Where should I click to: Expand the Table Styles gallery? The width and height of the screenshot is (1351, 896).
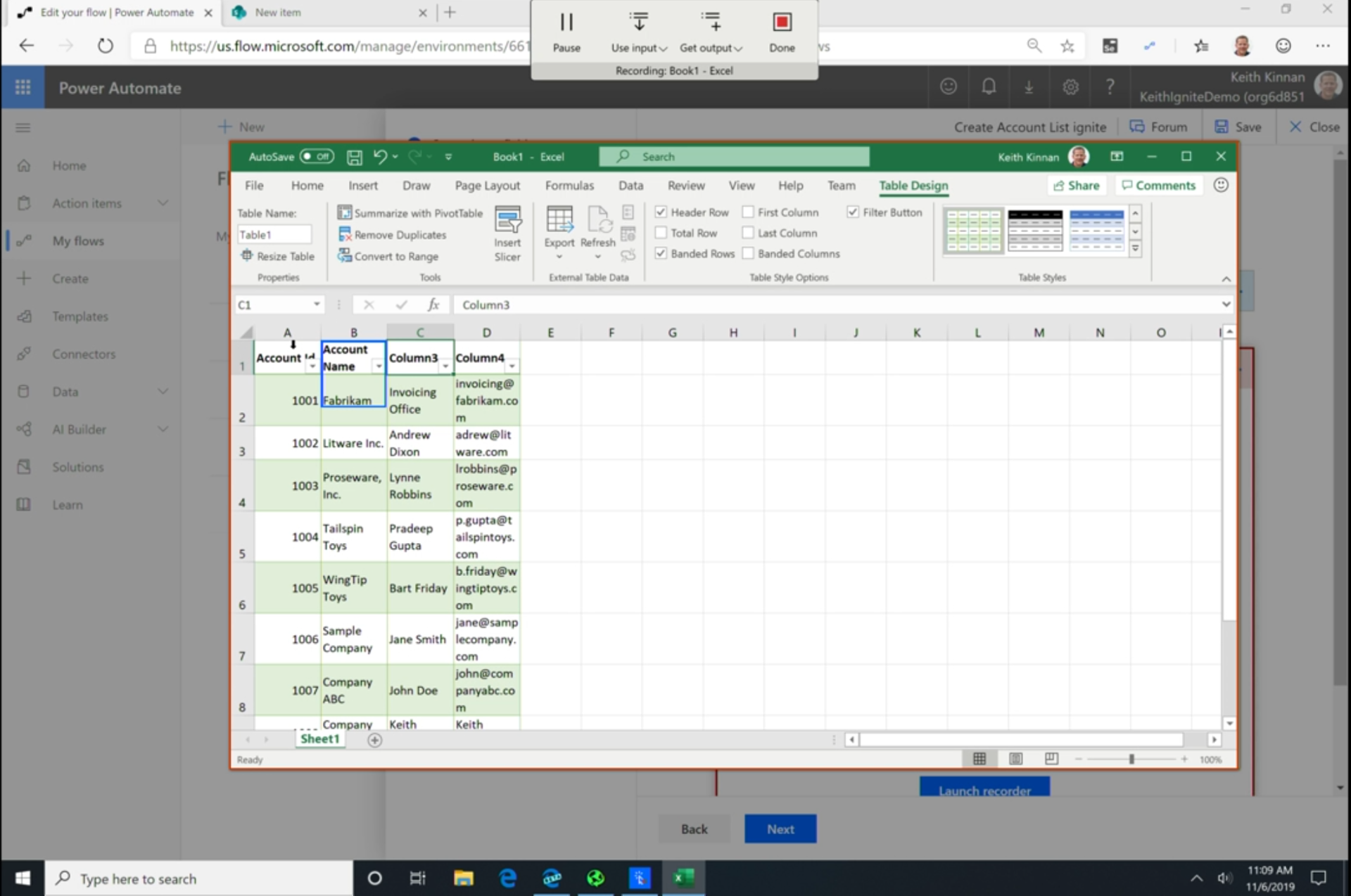1135,249
